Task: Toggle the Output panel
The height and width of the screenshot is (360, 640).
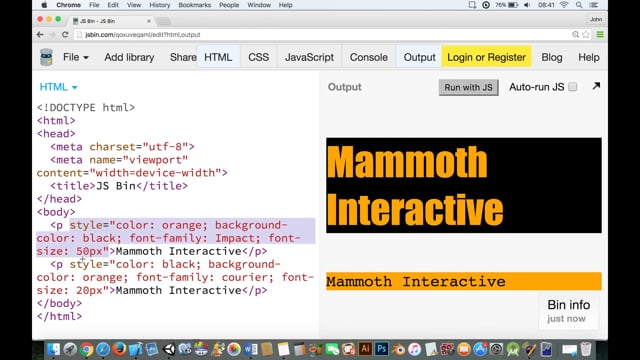Action: (420, 57)
